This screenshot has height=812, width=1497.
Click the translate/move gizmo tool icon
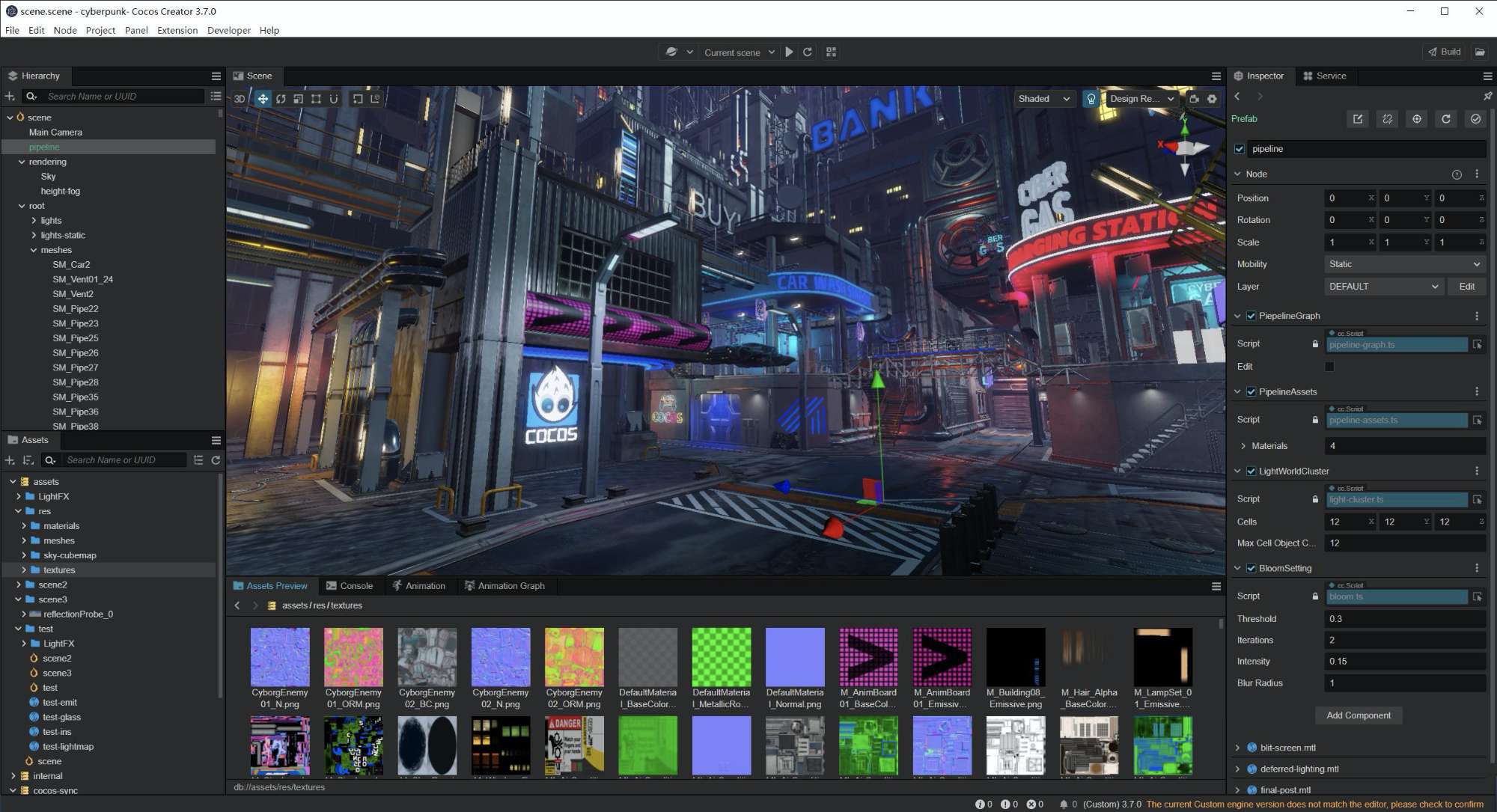pos(263,97)
